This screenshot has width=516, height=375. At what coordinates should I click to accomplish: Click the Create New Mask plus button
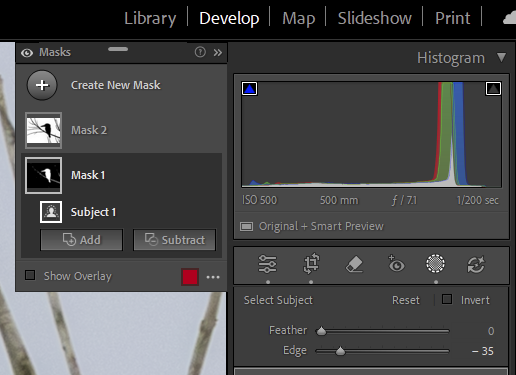click(x=42, y=85)
